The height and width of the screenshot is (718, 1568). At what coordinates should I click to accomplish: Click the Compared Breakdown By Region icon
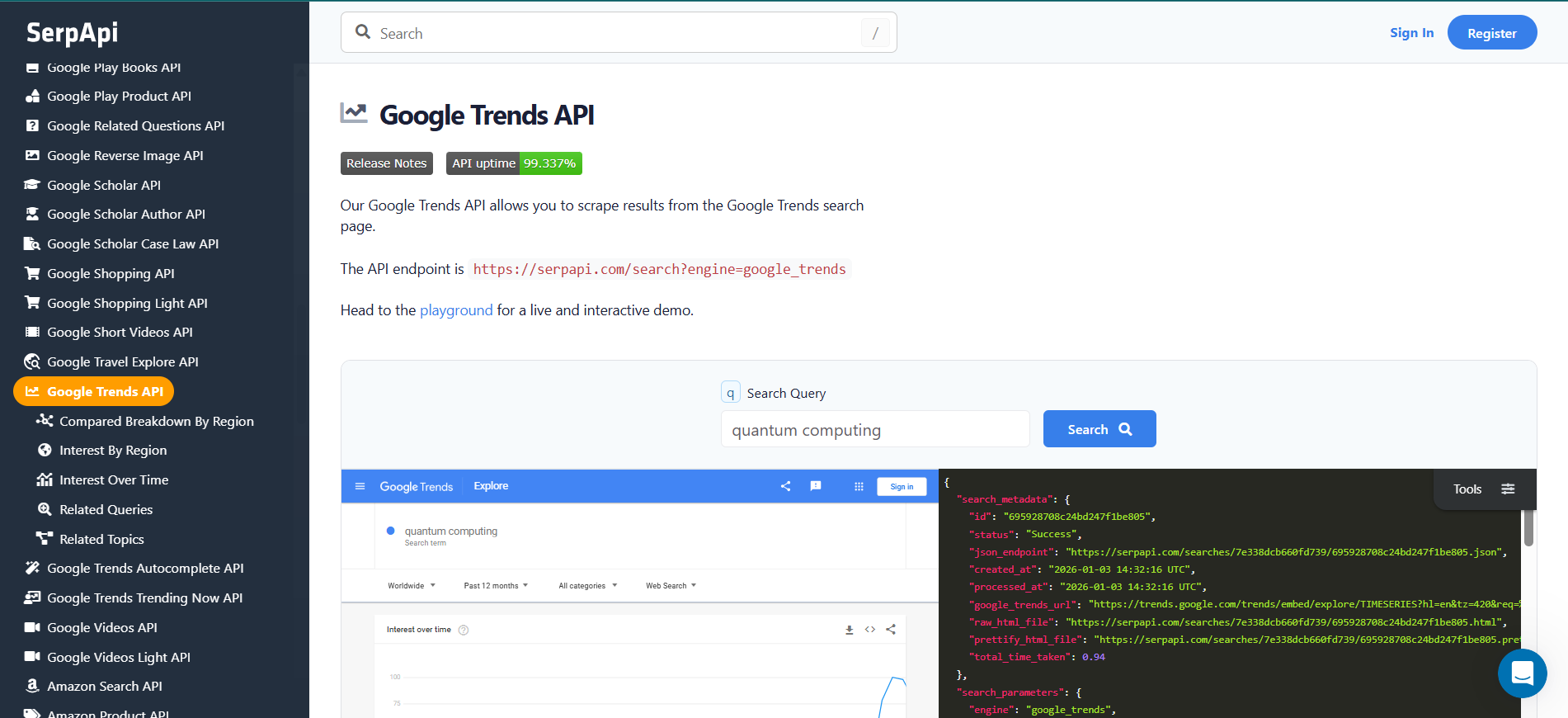point(45,421)
